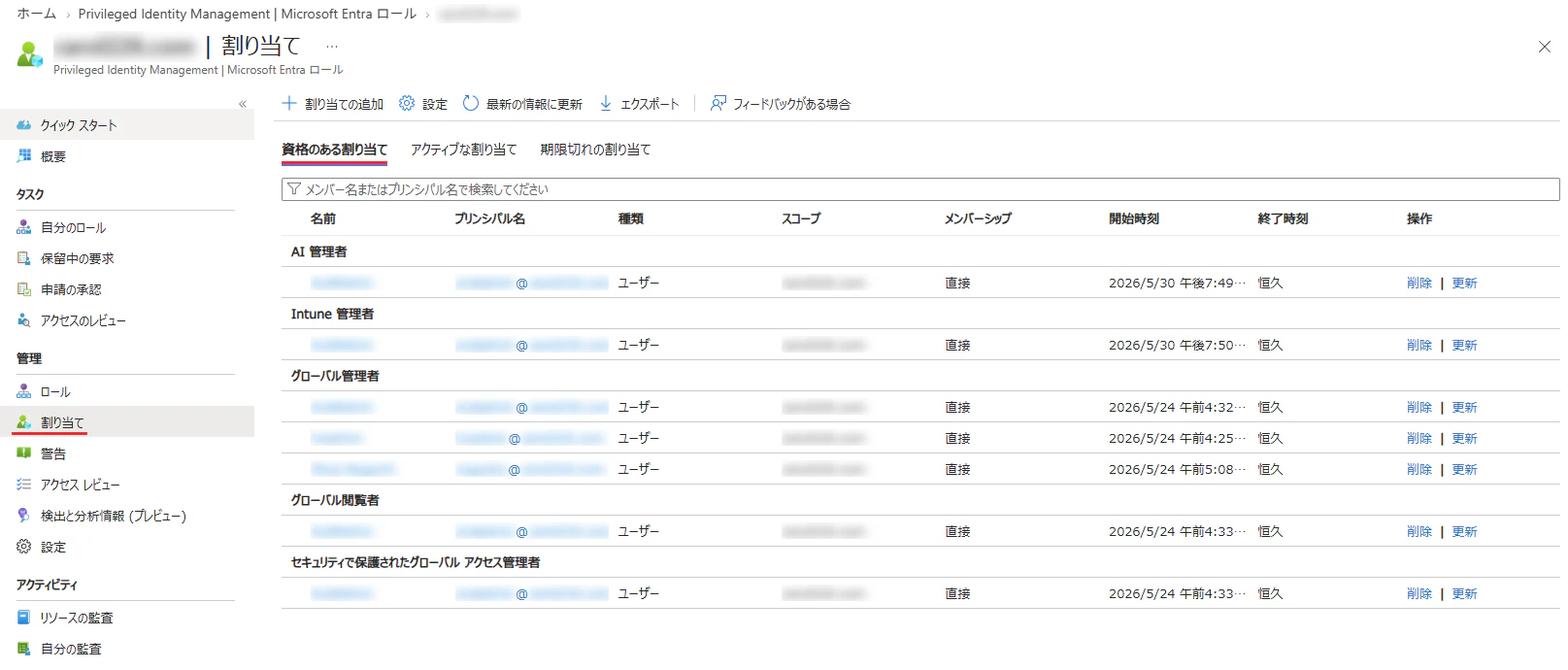Image resolution: width=1568 pixels, height=670 pixels.
Task: Open リソースの監査
Action: [76, 618]
